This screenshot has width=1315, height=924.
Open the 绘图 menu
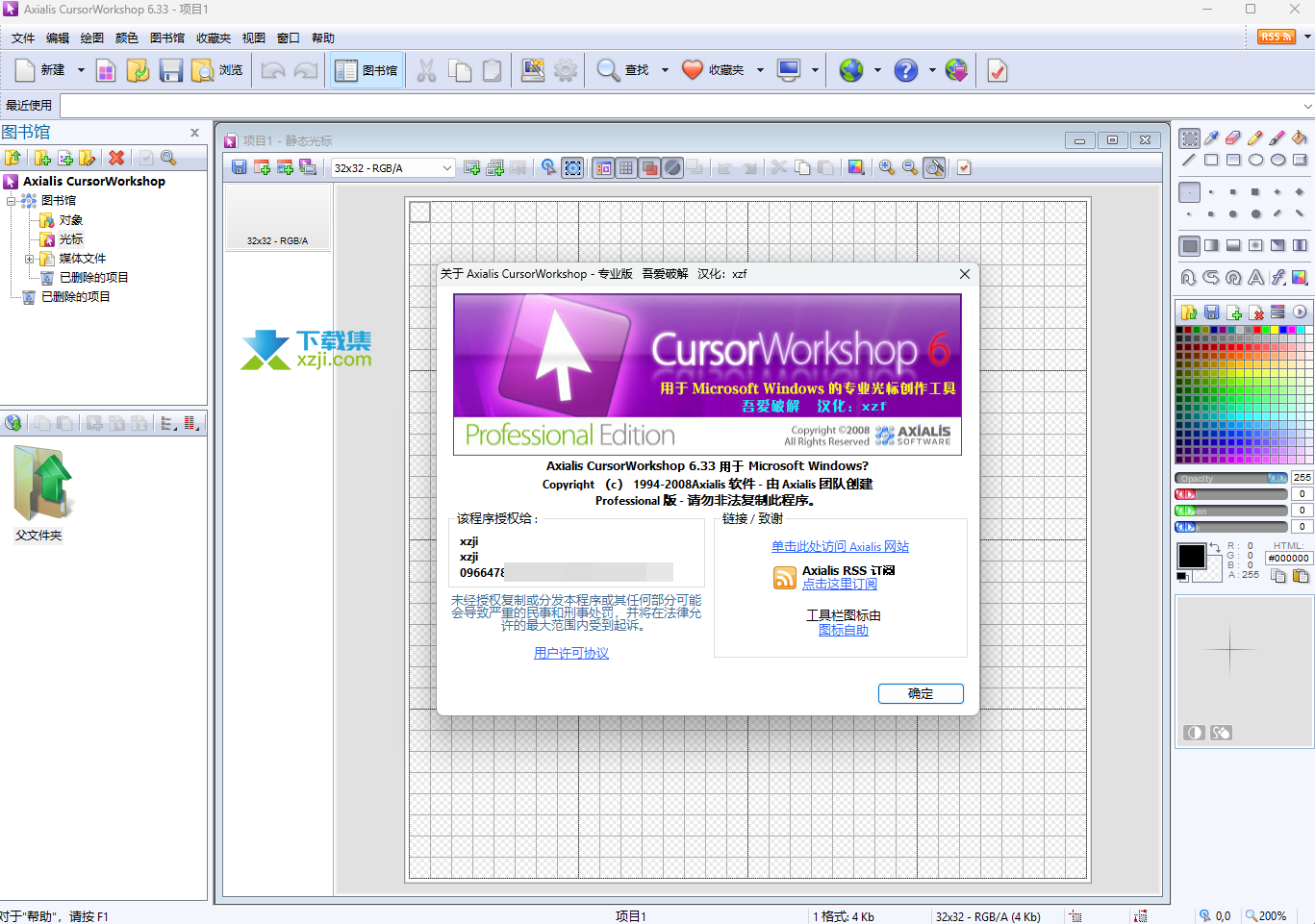pos(92,38)
